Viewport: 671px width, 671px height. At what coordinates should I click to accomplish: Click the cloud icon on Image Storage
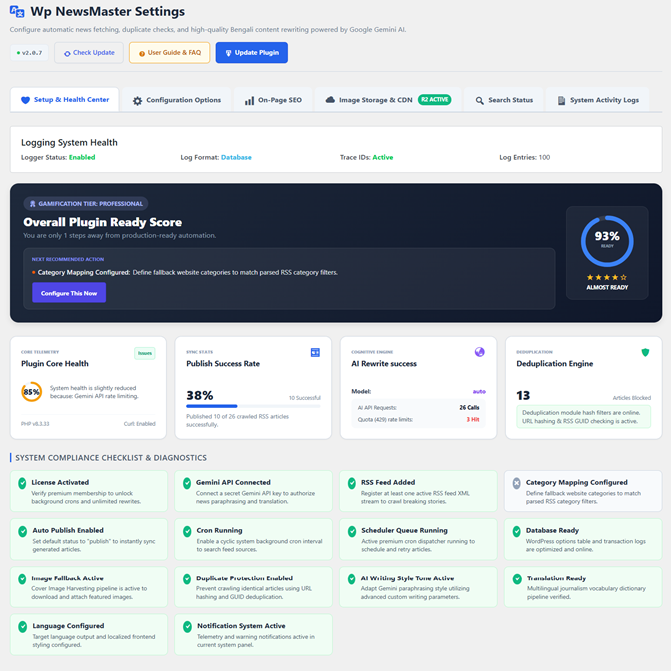330,100
